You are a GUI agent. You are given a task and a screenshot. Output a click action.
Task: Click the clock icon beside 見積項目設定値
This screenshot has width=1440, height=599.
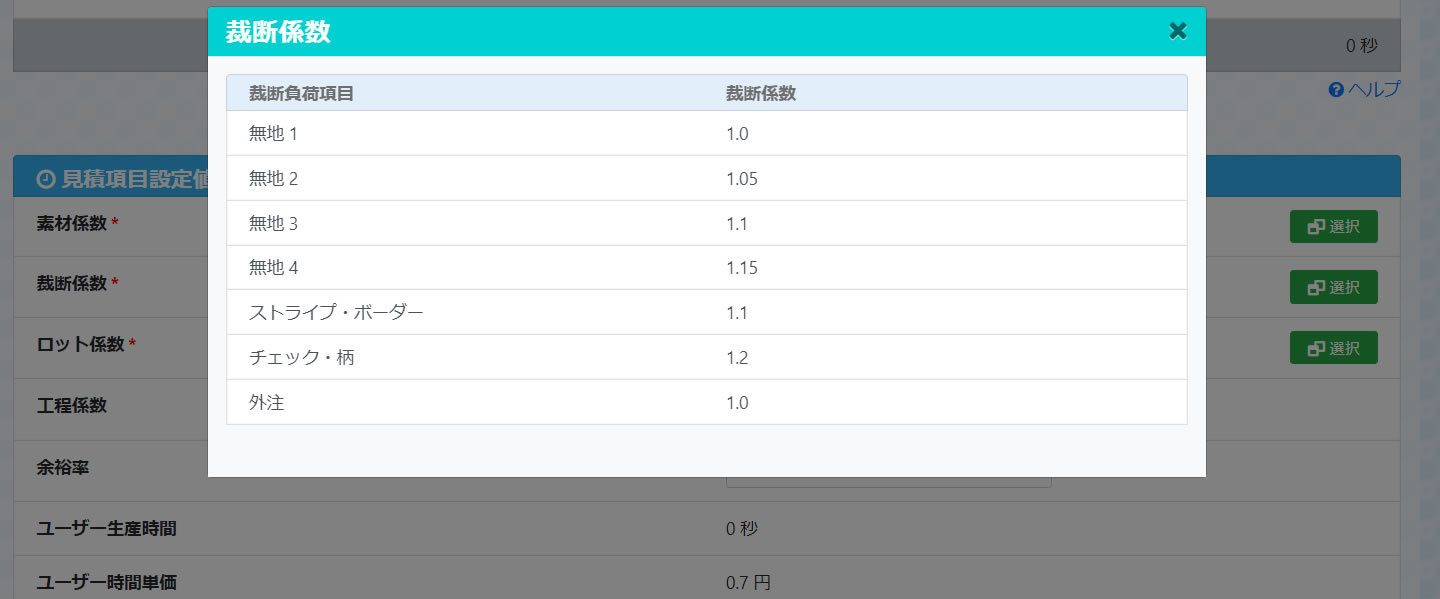pos(45,180)
